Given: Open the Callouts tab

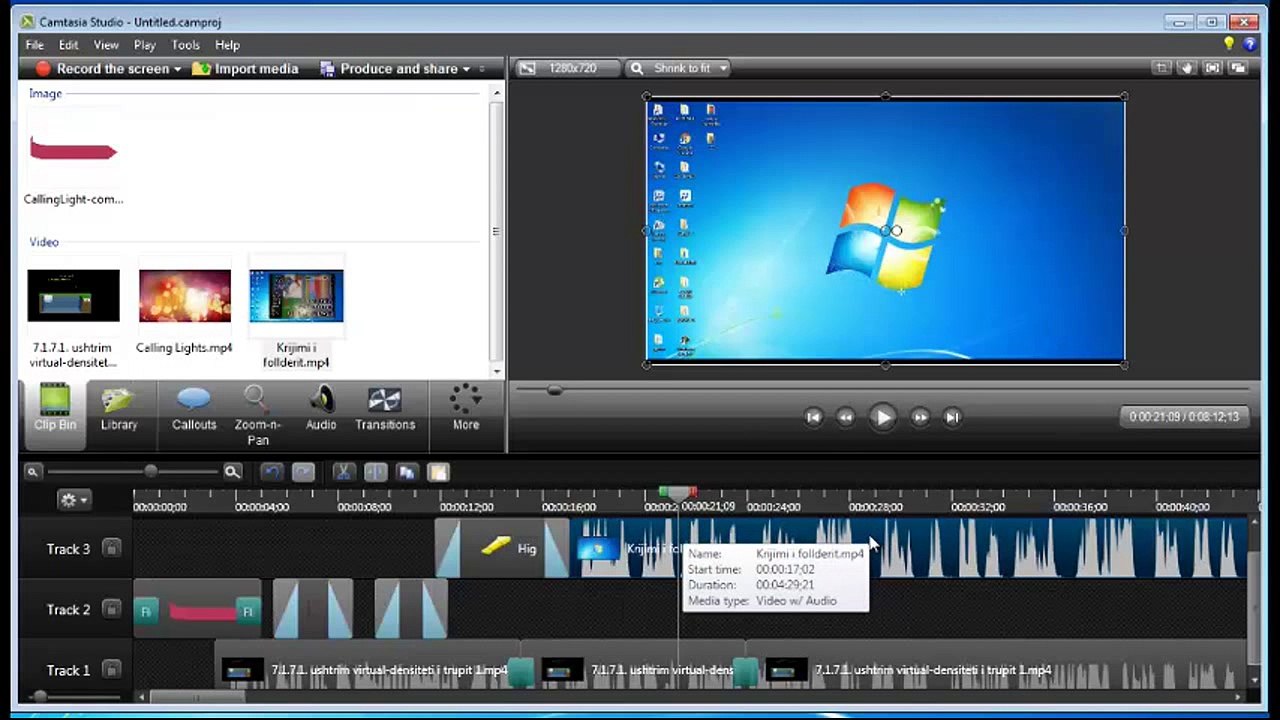Looking at the screenshot, I should [194, 409].
